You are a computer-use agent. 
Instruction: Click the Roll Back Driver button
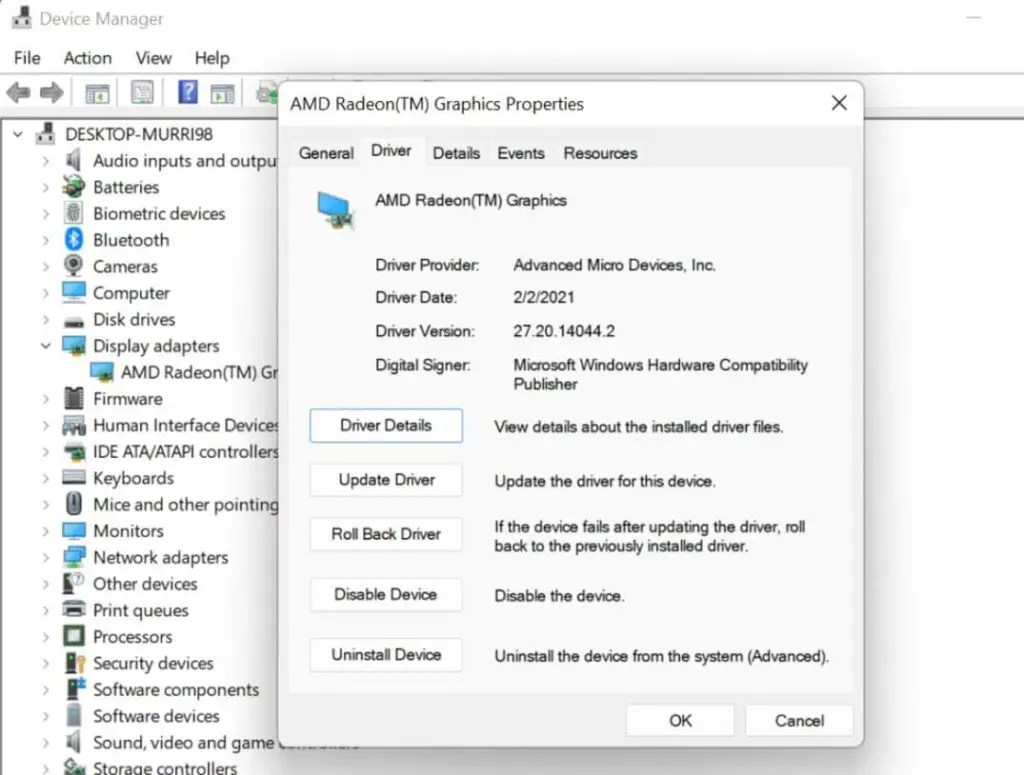(385, 534)
